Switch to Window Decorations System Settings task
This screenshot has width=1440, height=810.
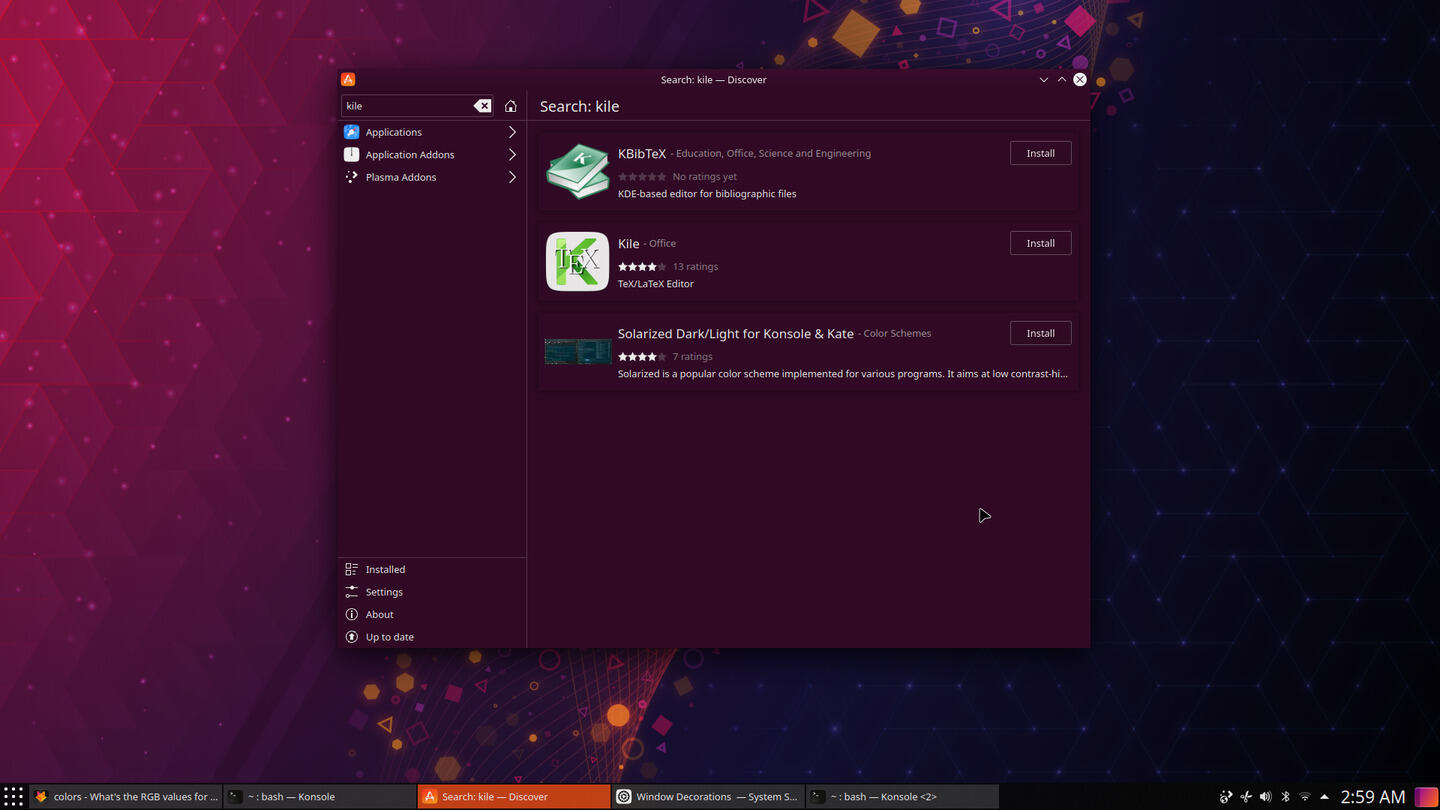(707, 797)
